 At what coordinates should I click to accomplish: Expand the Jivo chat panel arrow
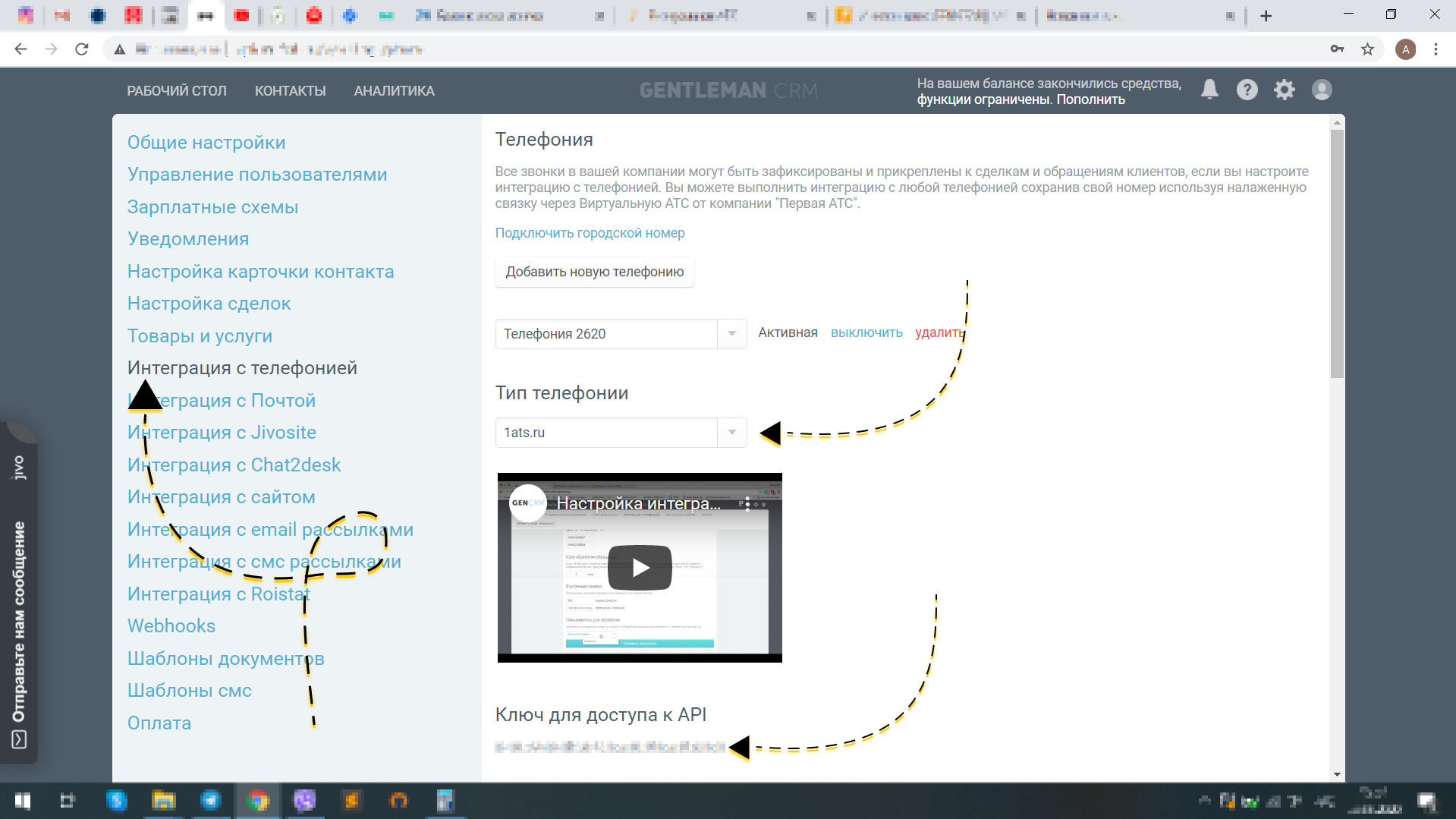(18, 739)
